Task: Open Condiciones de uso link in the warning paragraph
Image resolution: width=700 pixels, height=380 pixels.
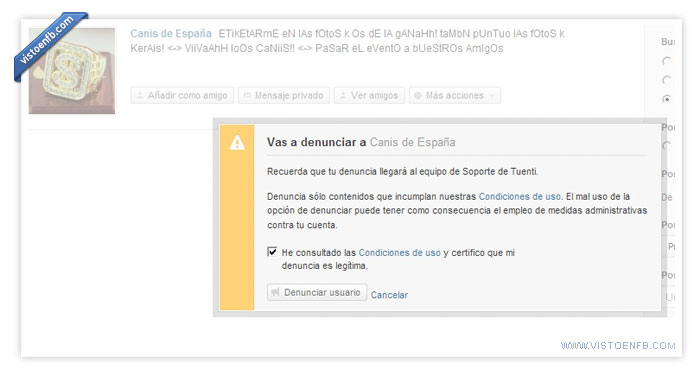Action: [x=520, y=196]
